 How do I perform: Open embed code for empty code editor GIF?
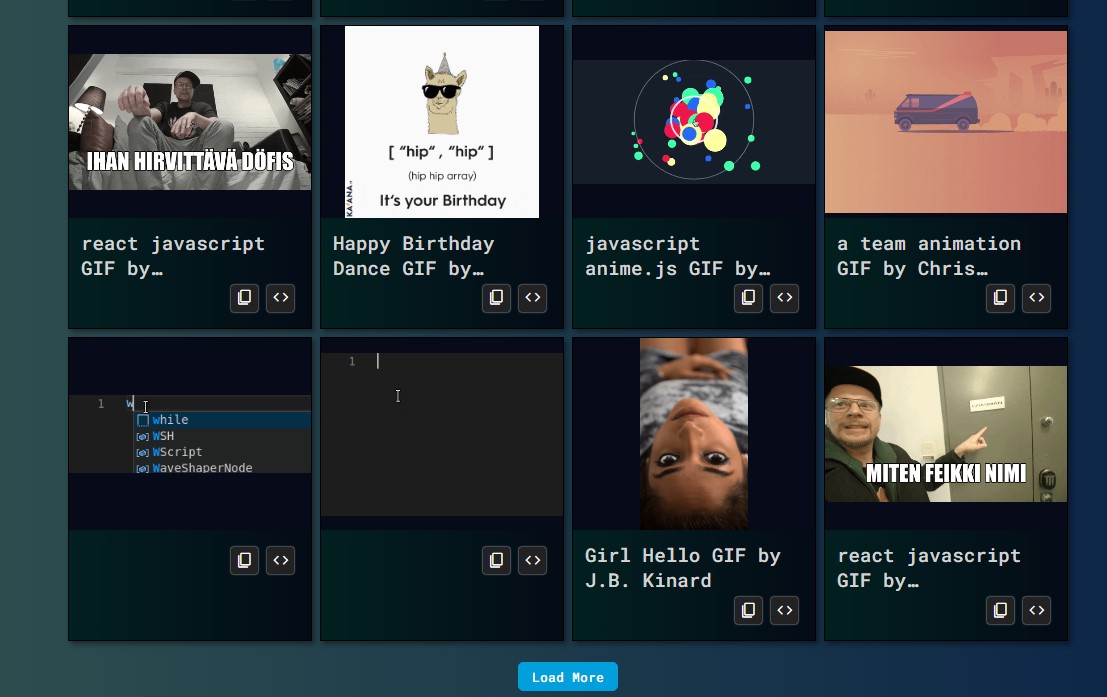(533, 560)
